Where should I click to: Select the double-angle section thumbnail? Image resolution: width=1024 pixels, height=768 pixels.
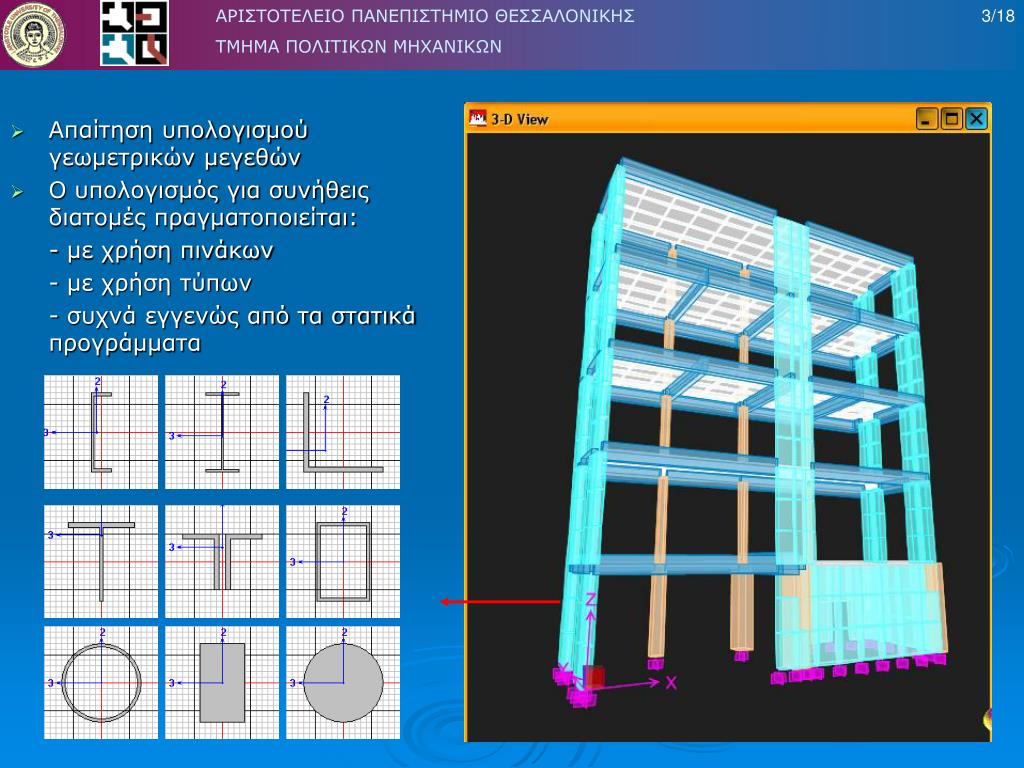[x=221, y=562]
